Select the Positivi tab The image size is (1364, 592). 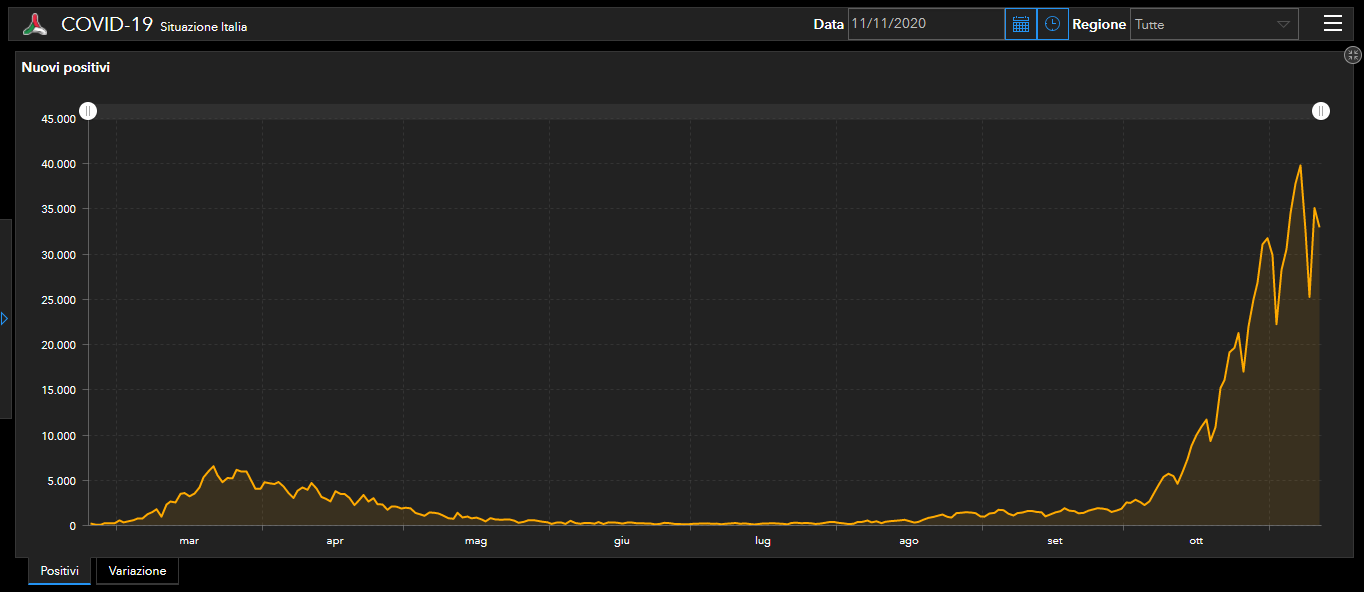pyautogui.click(x=59, y=571)
